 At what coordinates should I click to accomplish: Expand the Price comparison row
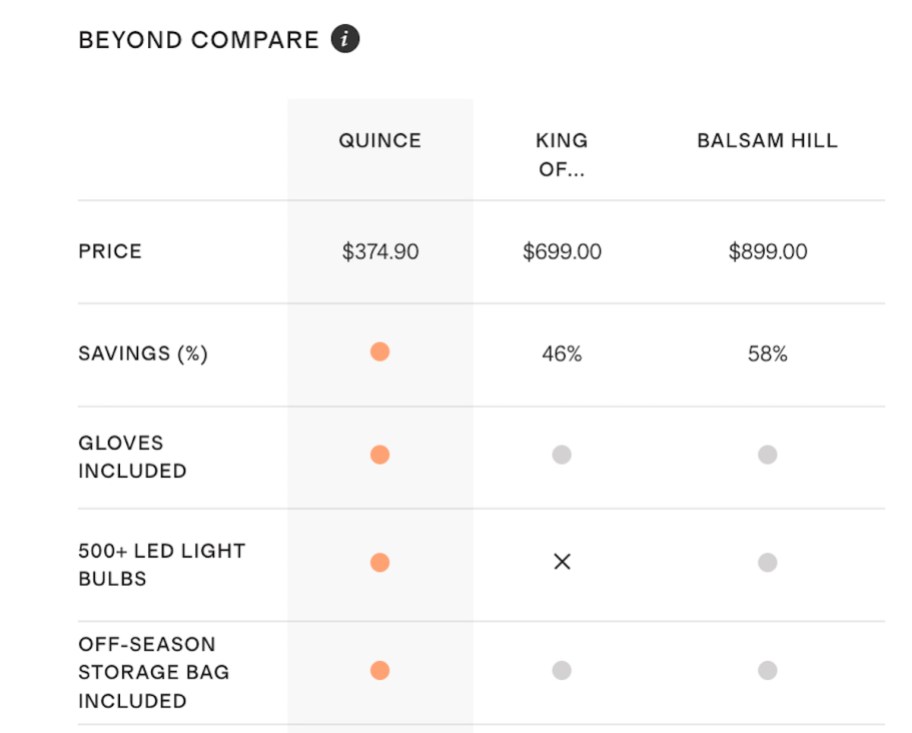coord(109,251)
